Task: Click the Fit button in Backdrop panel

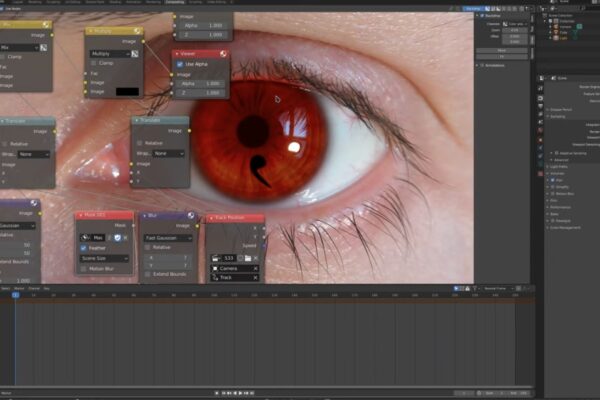Action: tap(502, 57)
